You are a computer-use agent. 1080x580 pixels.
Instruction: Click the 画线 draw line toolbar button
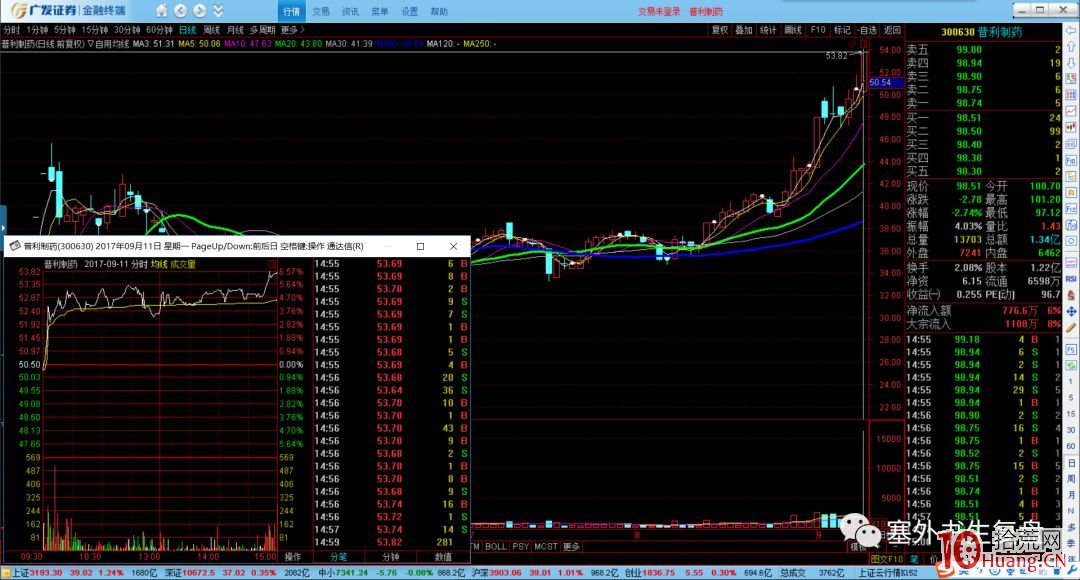coord(793,30)
